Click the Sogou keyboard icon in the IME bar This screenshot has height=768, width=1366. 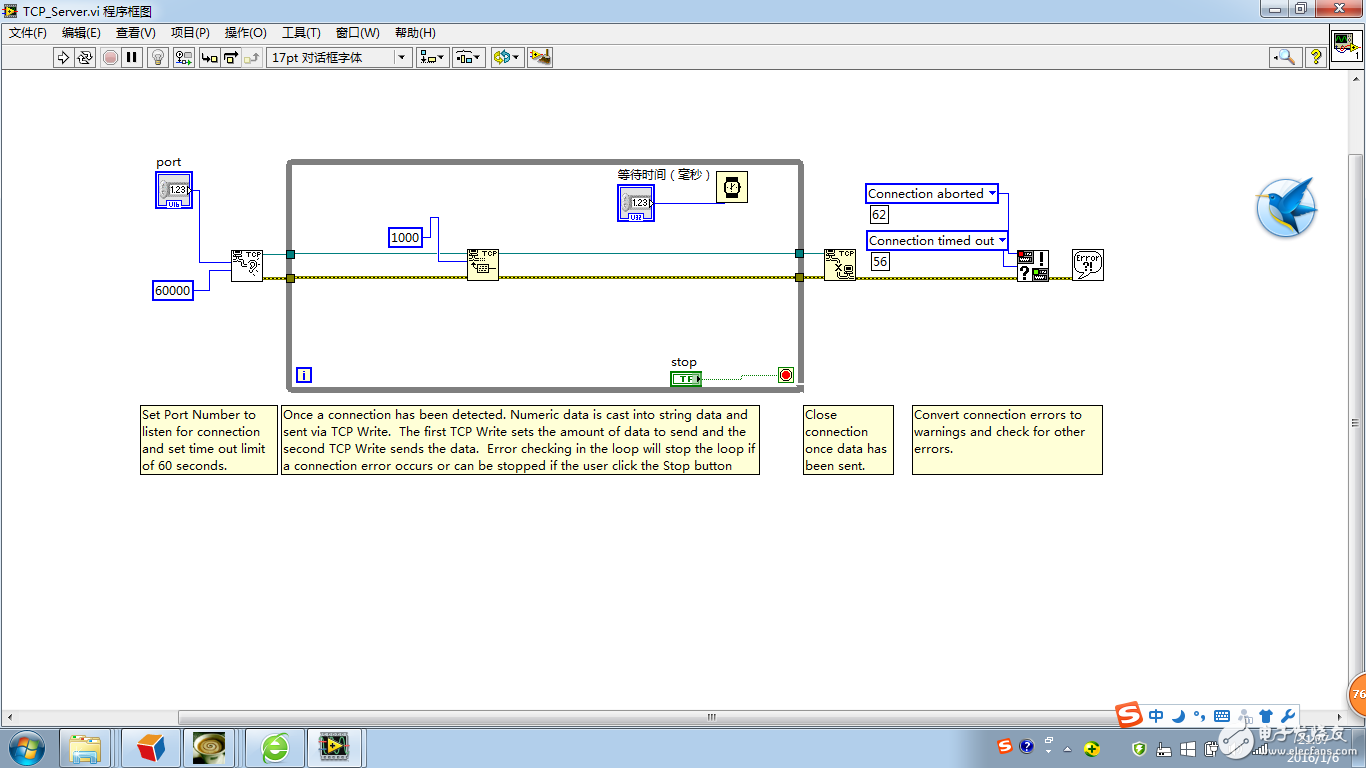click(1221, 716)
